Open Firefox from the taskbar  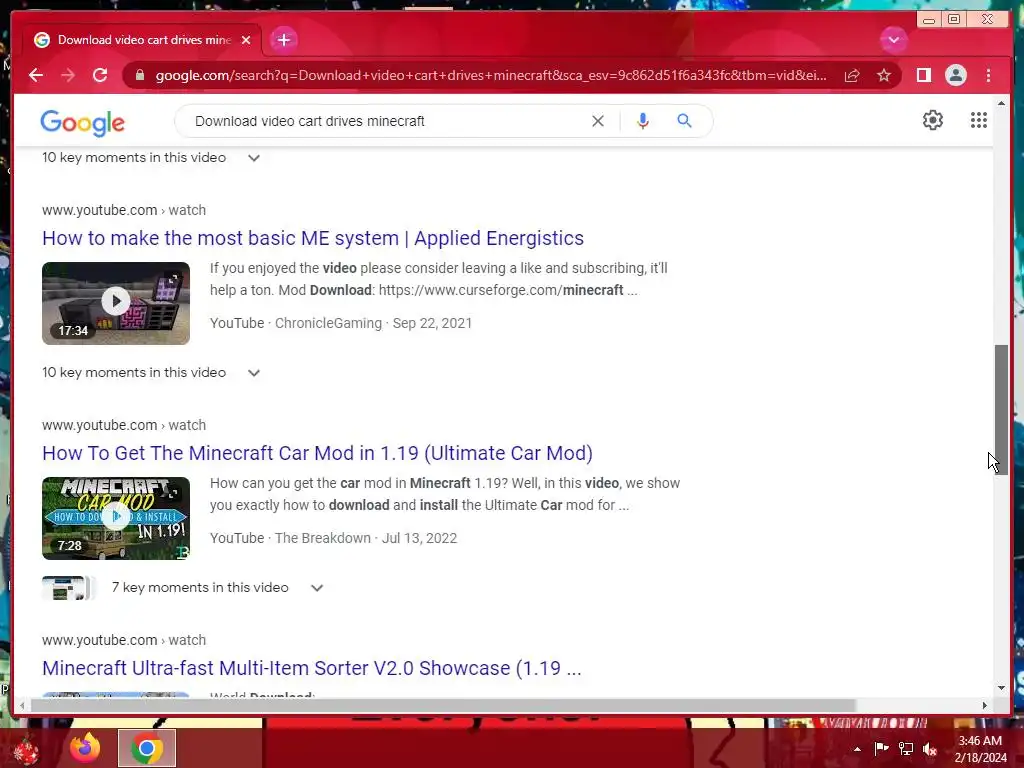86,748
